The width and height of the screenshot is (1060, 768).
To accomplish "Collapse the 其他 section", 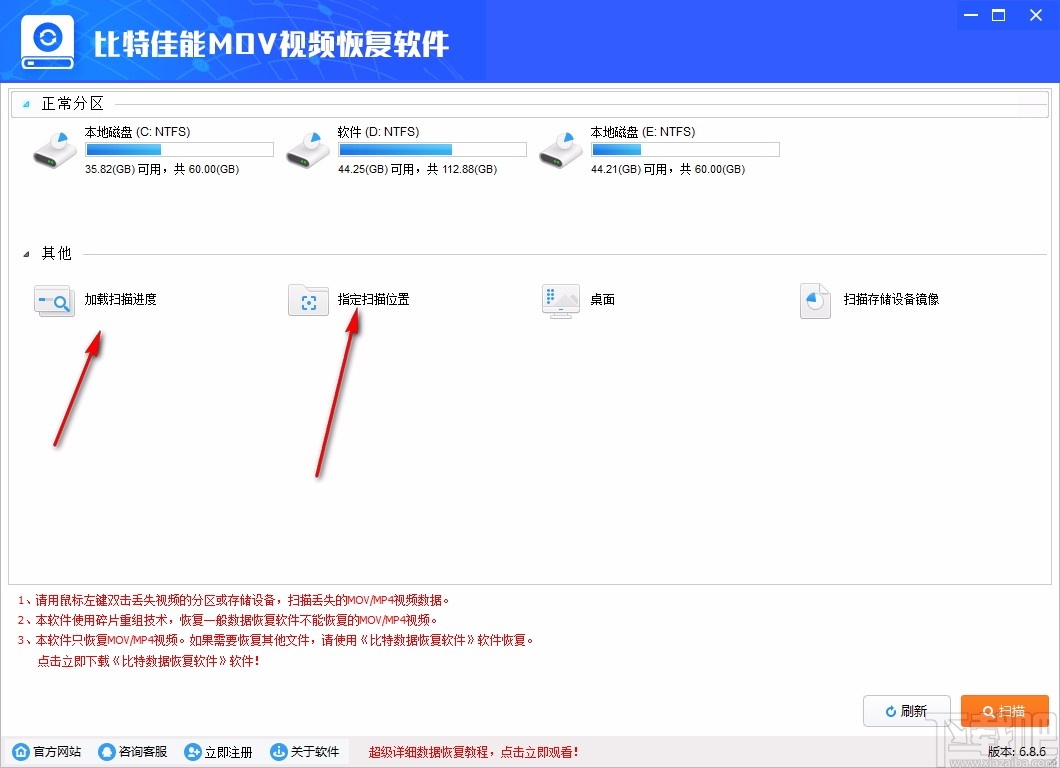I will tap(24, 254).
